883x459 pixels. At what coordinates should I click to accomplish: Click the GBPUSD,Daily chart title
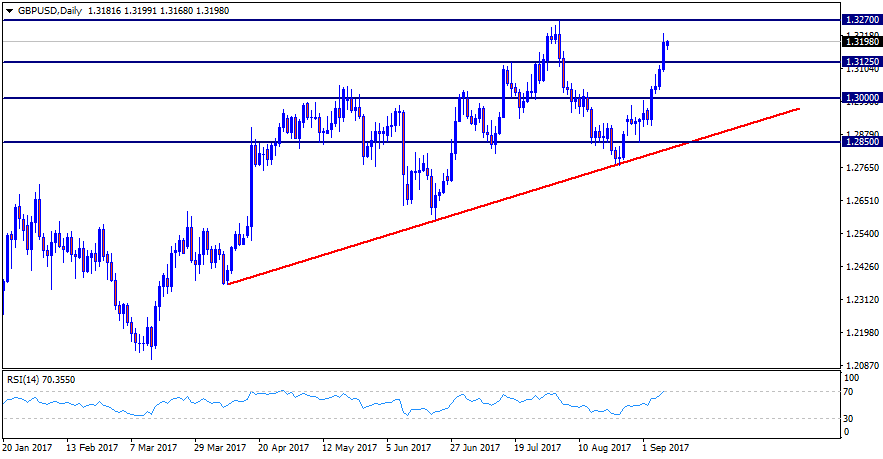(52, 9)
